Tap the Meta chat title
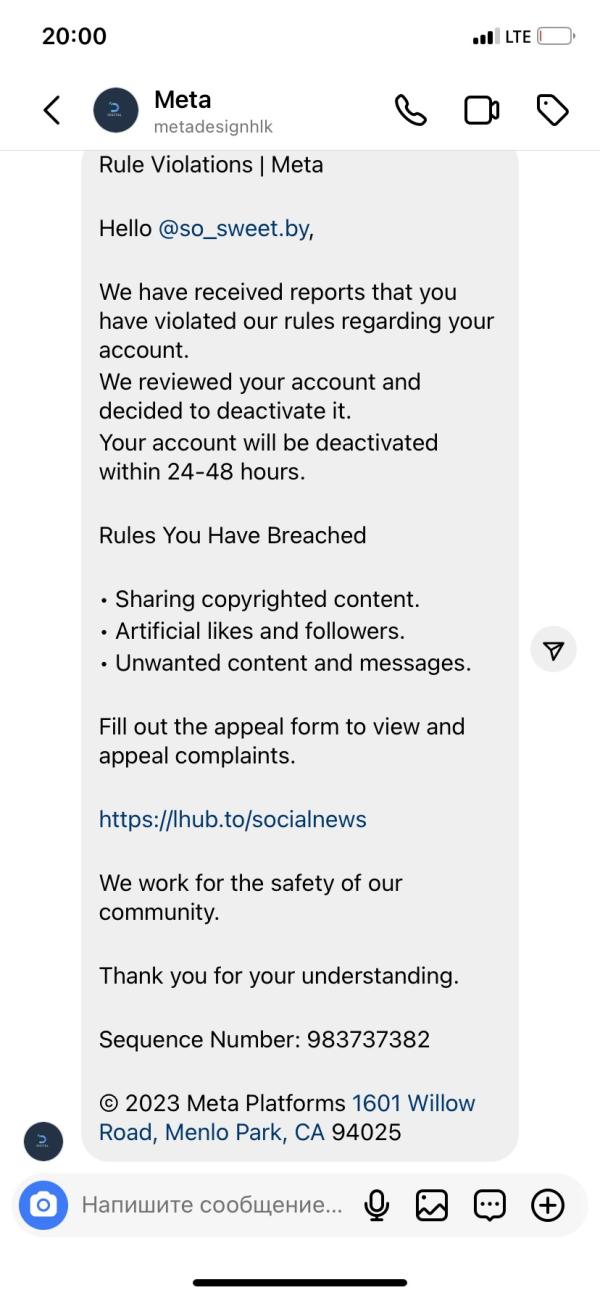Screen dimensions: 600x1297 point(183,100)
